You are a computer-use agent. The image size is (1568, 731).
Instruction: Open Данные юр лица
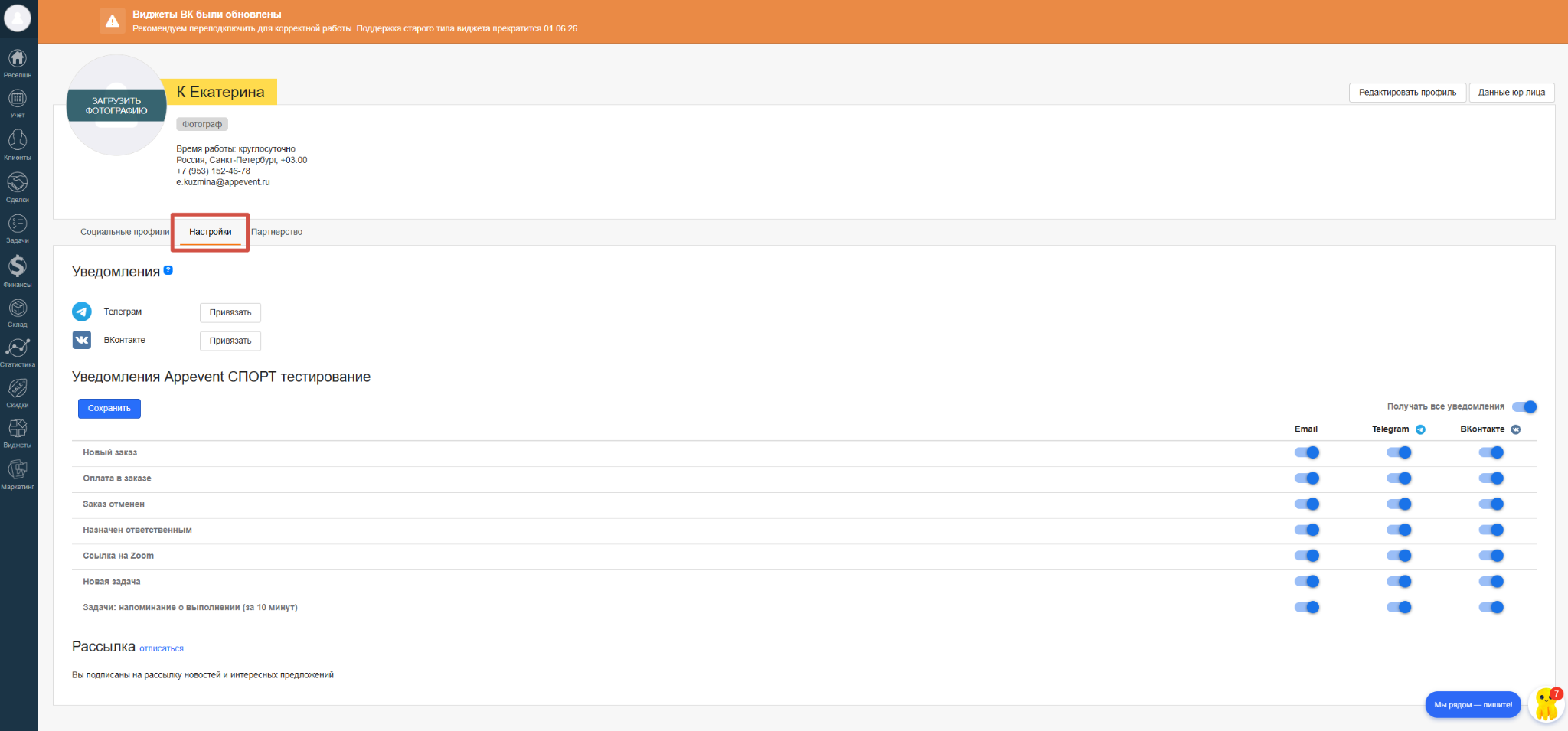point(1511,93)
